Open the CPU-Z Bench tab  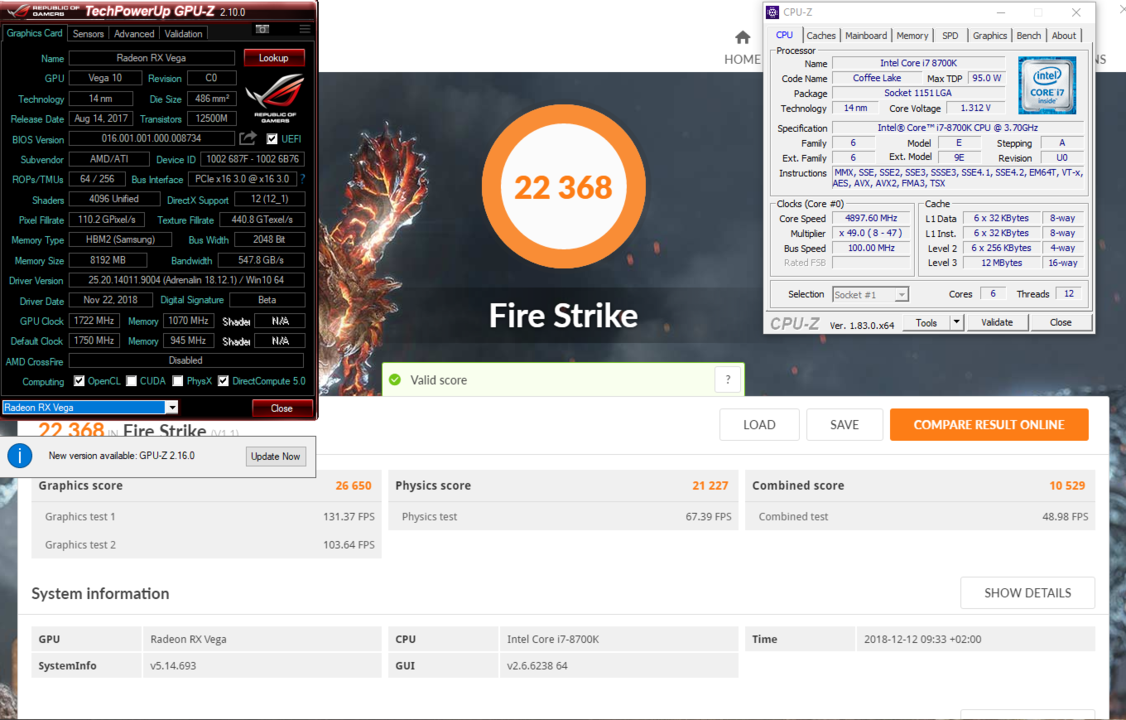[1028, 36]
